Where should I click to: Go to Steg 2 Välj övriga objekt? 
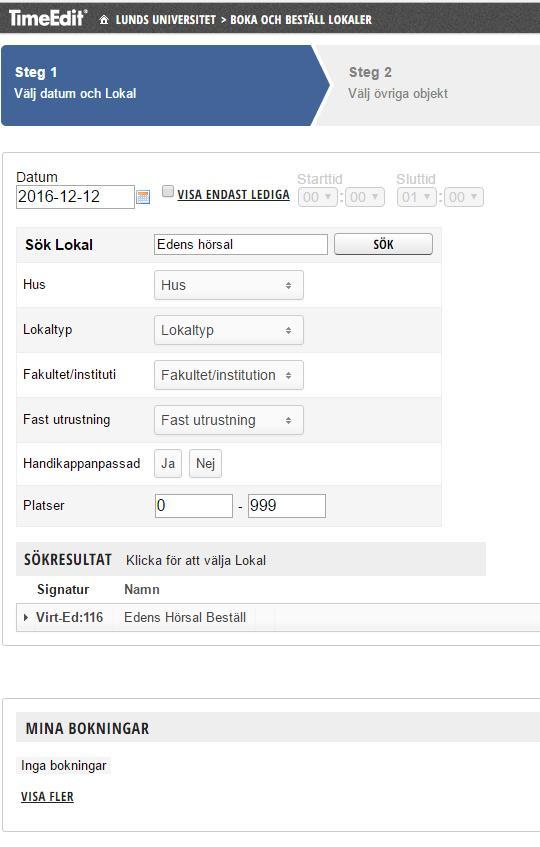(x=398, y=83)
